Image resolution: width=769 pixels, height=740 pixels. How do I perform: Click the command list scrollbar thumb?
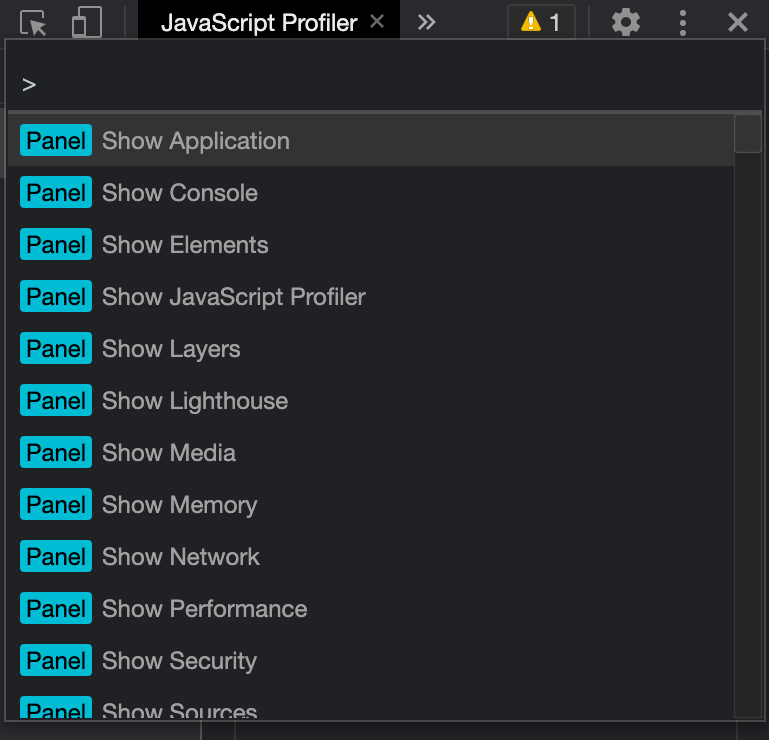[747, 134]
